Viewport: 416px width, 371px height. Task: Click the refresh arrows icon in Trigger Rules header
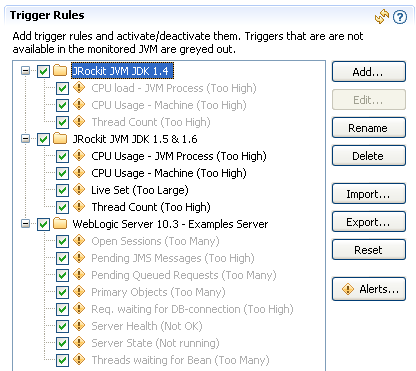point(382,17)
